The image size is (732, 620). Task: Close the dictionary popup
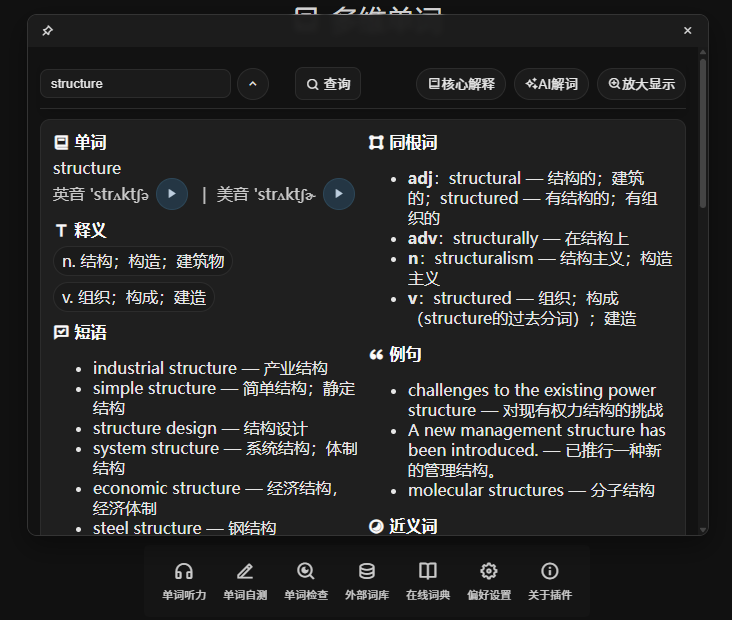[x=687, y=31]
